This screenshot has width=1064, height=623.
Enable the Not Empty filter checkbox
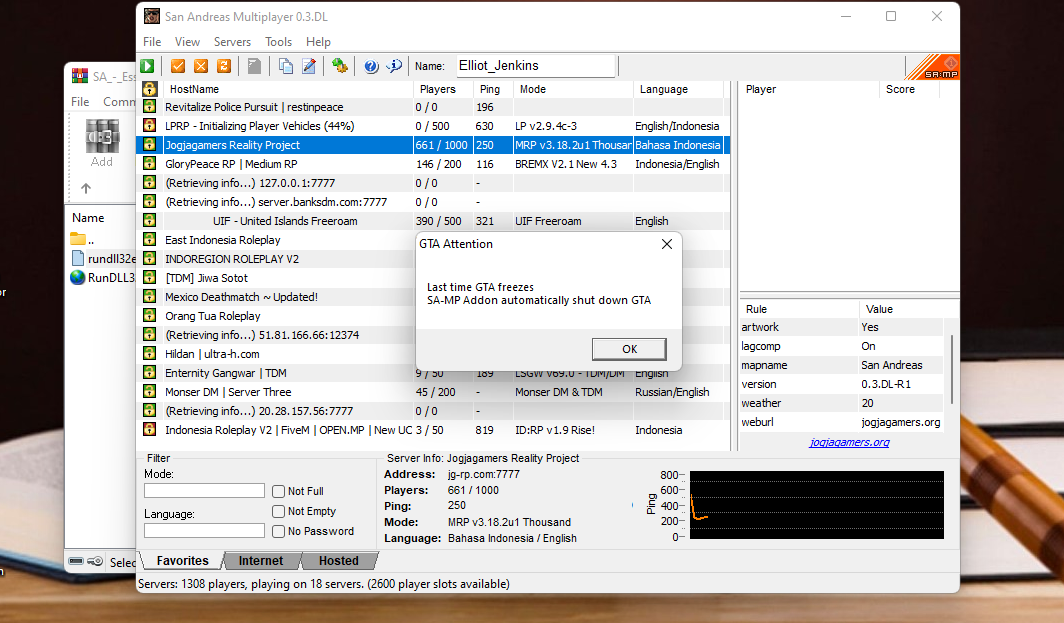[x=278, y=511]
